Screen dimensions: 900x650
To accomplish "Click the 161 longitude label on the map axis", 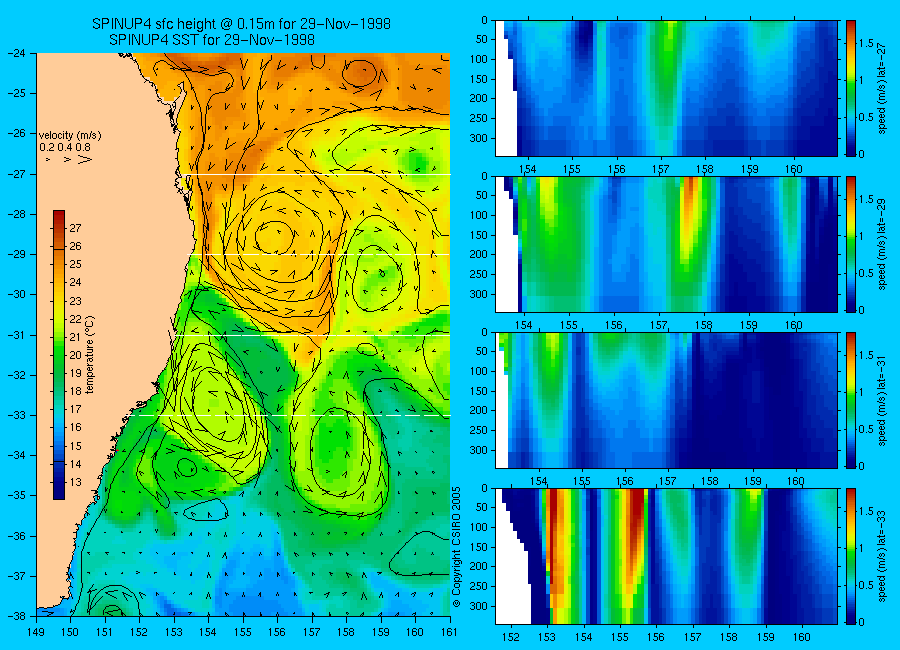I will [449, 632].
